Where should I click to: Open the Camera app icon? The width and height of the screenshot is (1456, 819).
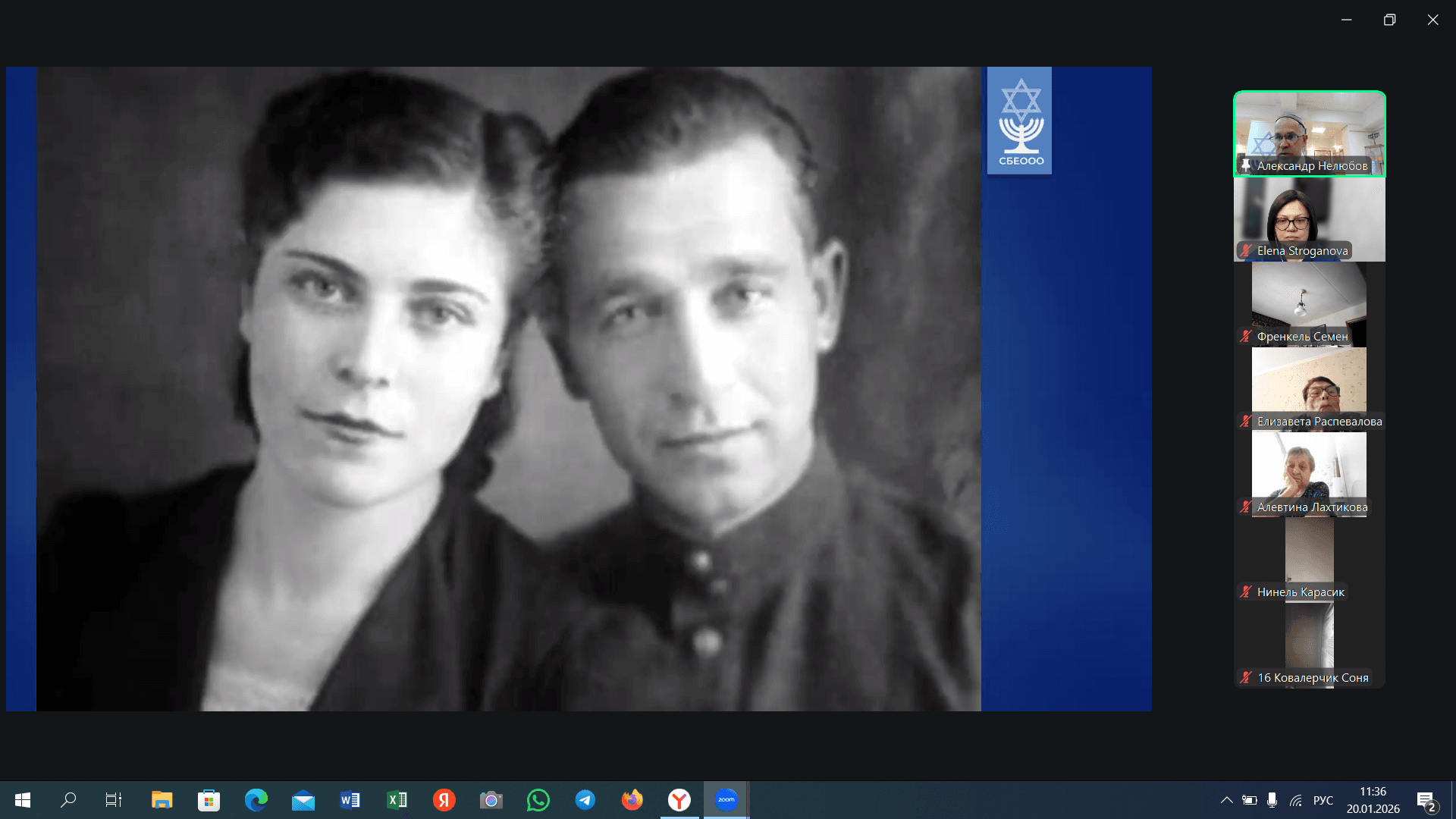(491, 800)
